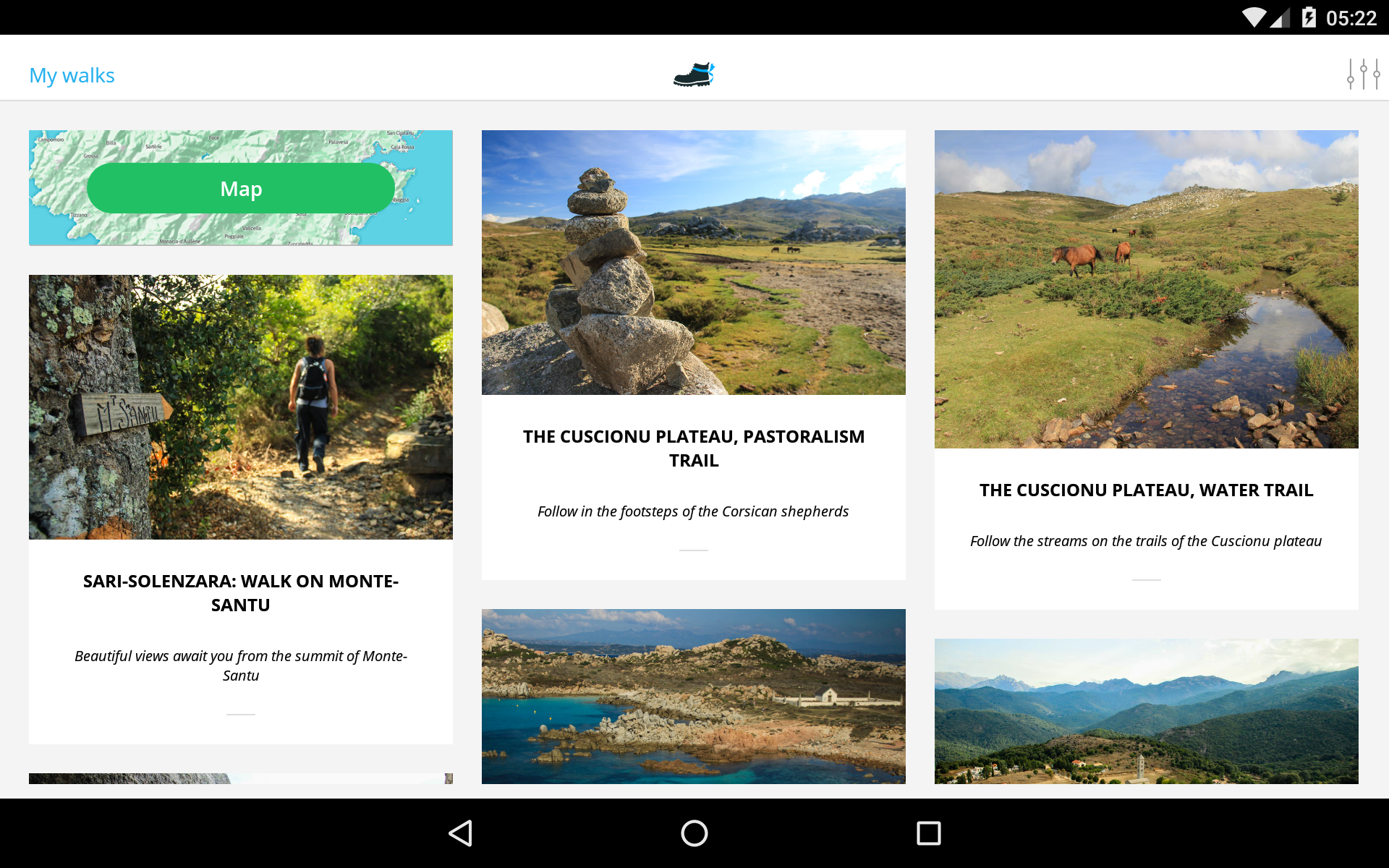This screenshot has width=1389, height=868.
Task: Open stacked stone cairn photo
Action: [693, 263]
